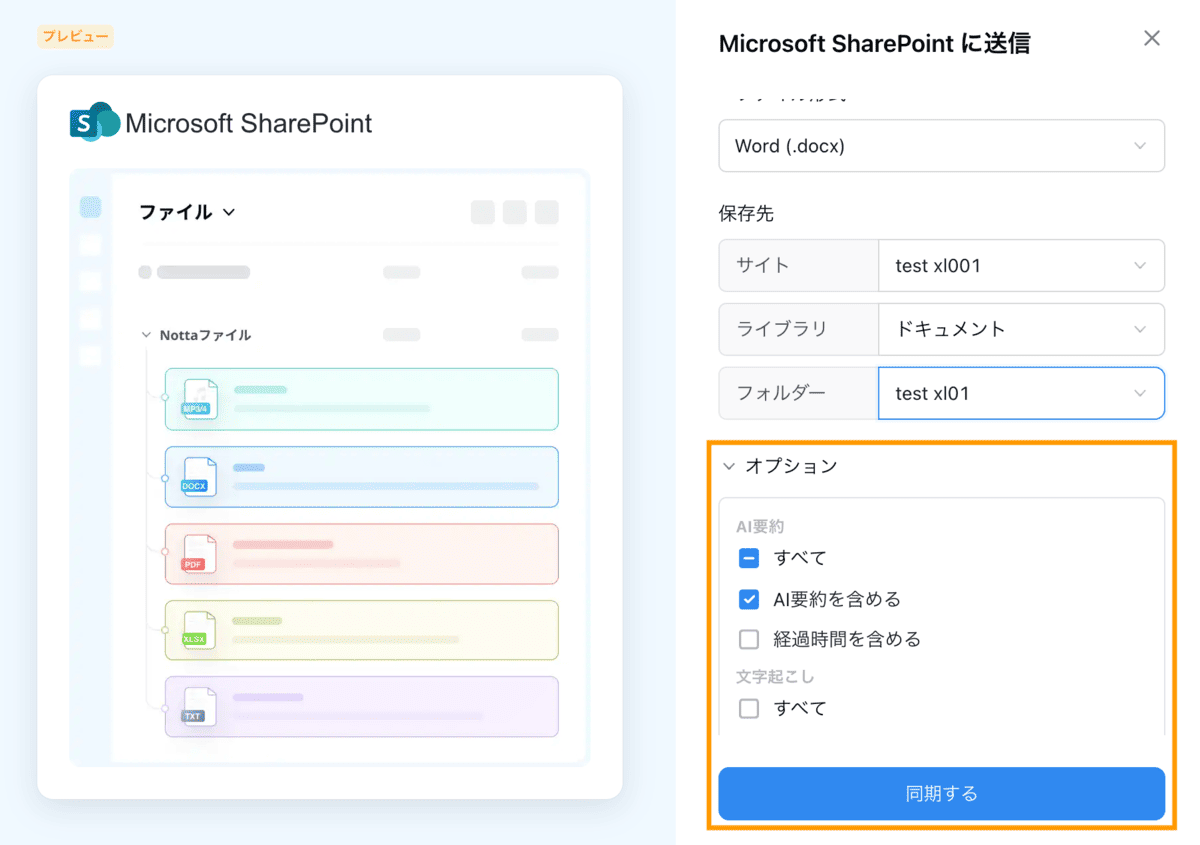Select the PDF file icon in preview
Screen dimensions: 1200x845
(199, 553)
